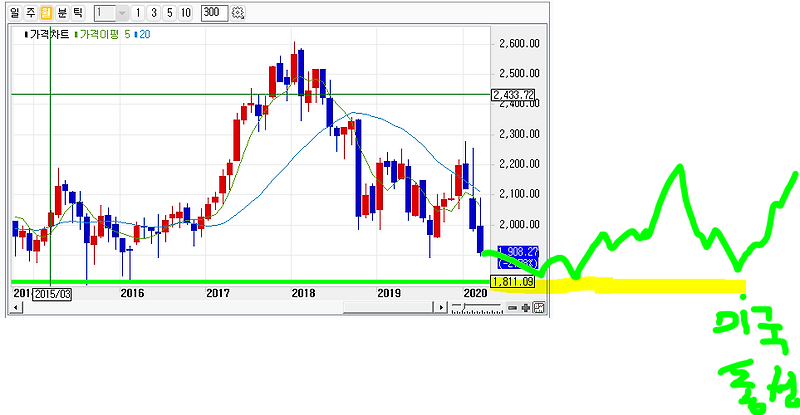The image size is (800, 415).
Task: Click the horizontal chart scrollbar thumb
Action: tap(388, 307)
